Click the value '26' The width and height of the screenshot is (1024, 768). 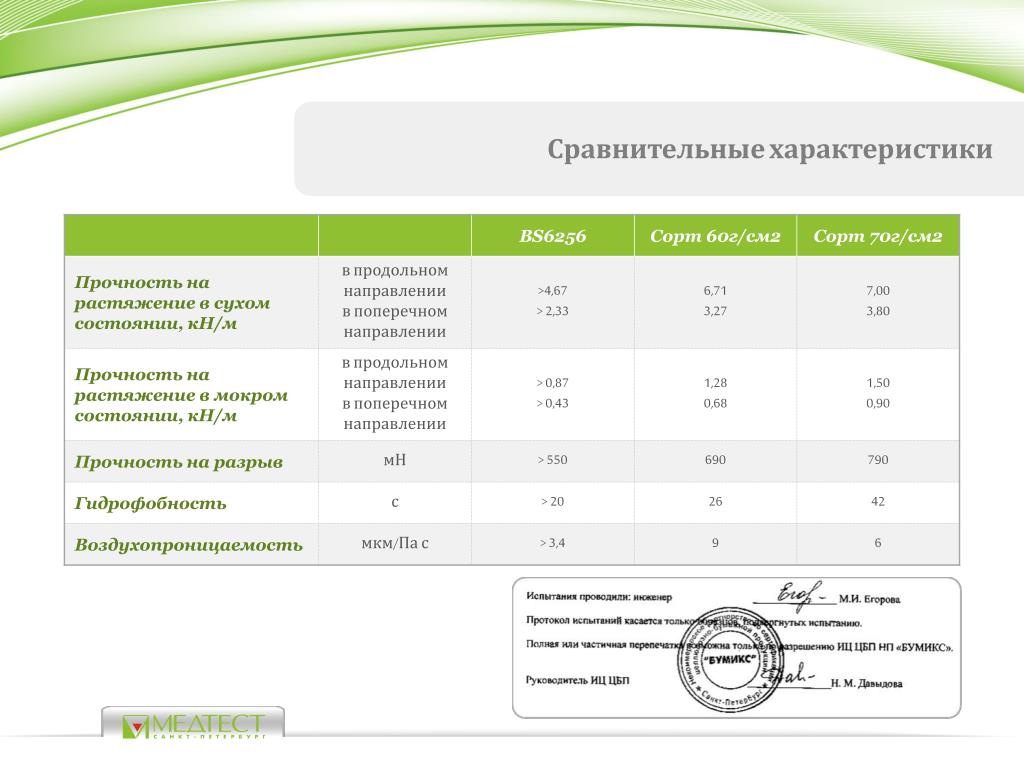(715, 502)
